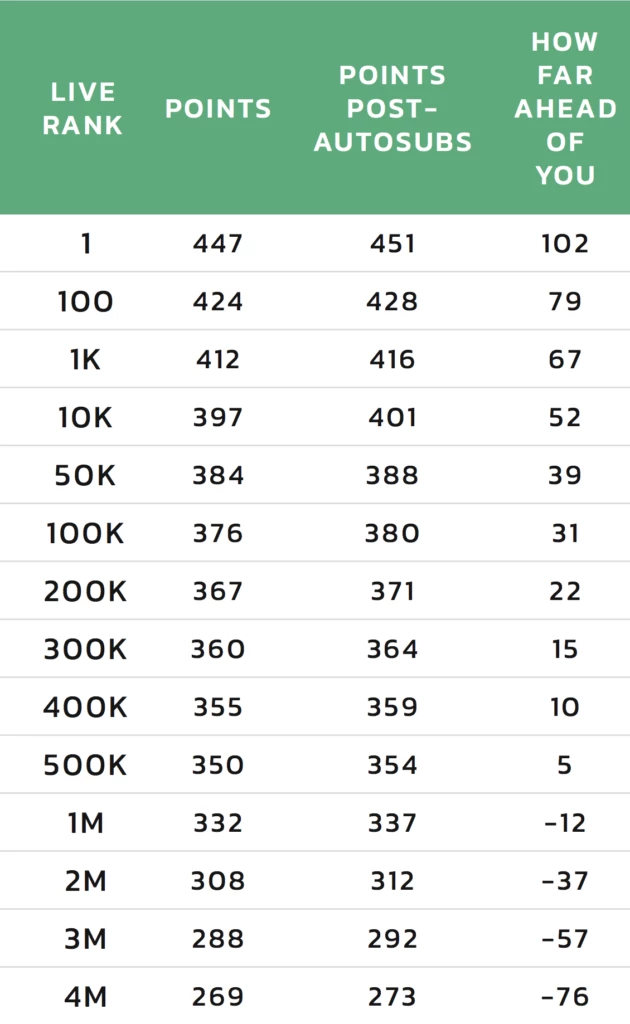
Task: Select the value 5 ahead of you
Action: (x=565, y=765)
